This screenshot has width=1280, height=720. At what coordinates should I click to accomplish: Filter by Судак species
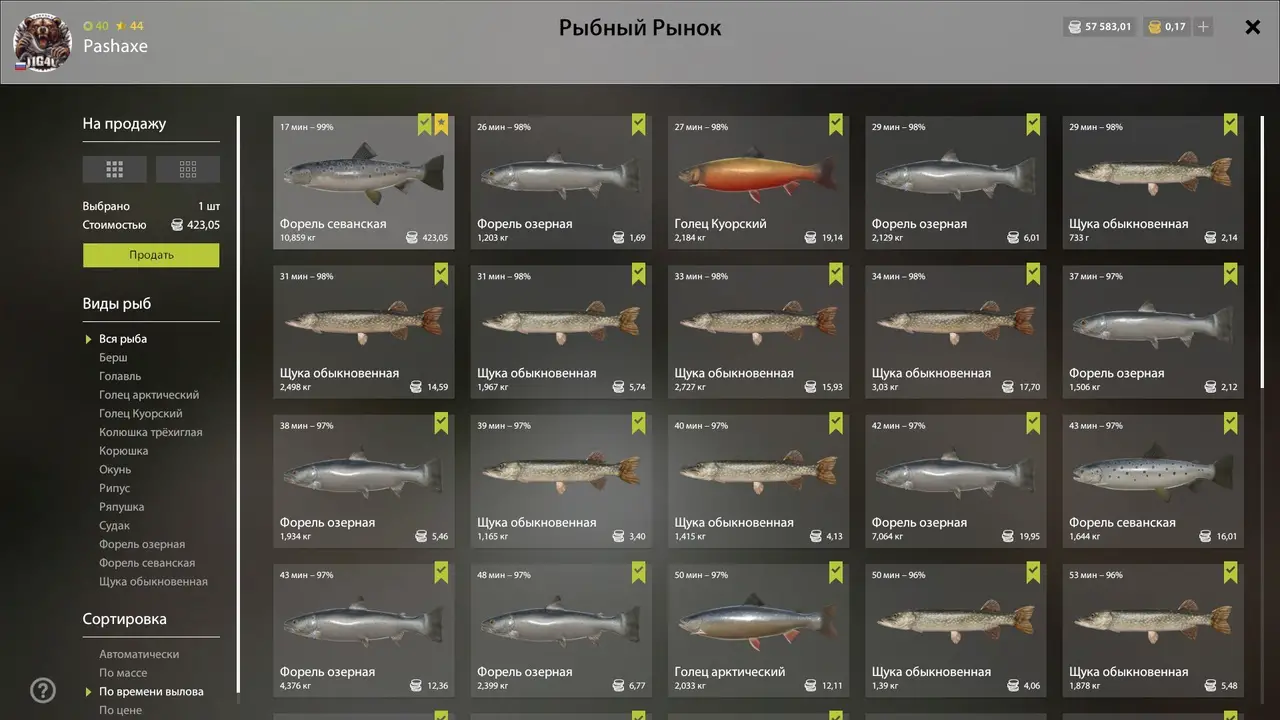114,526
